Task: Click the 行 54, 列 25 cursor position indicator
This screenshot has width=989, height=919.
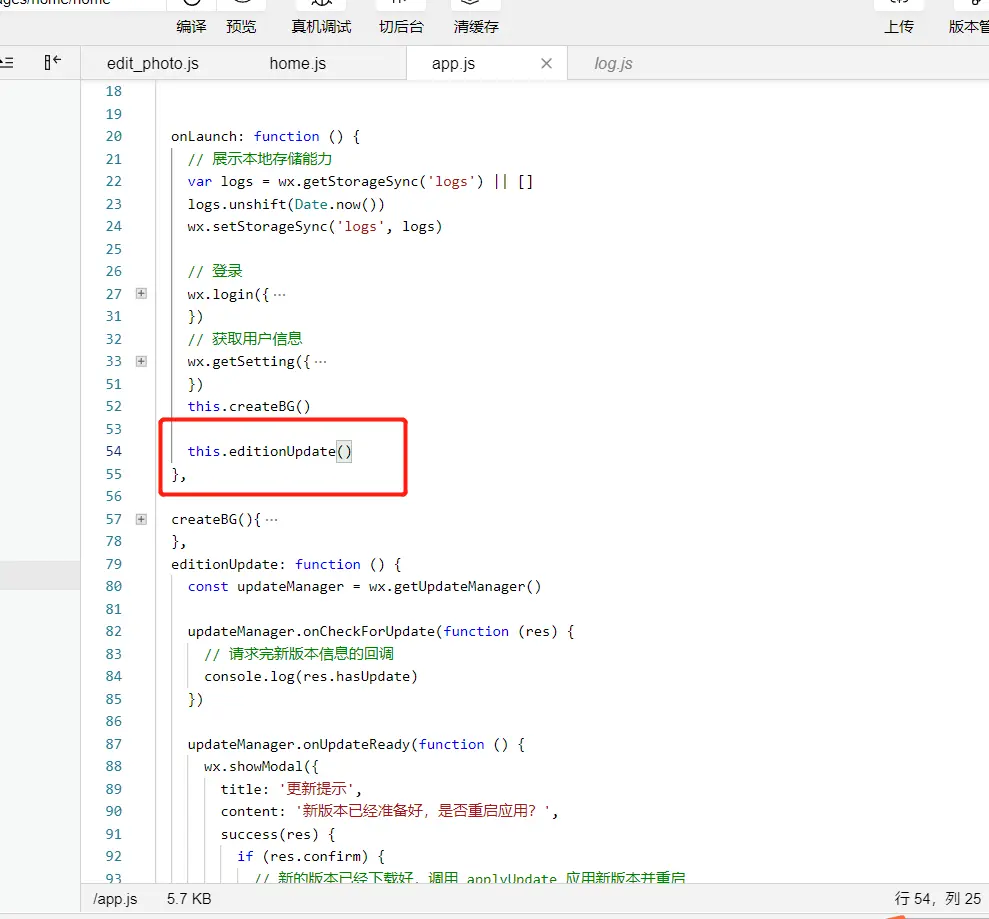Action: click(937, 899)
